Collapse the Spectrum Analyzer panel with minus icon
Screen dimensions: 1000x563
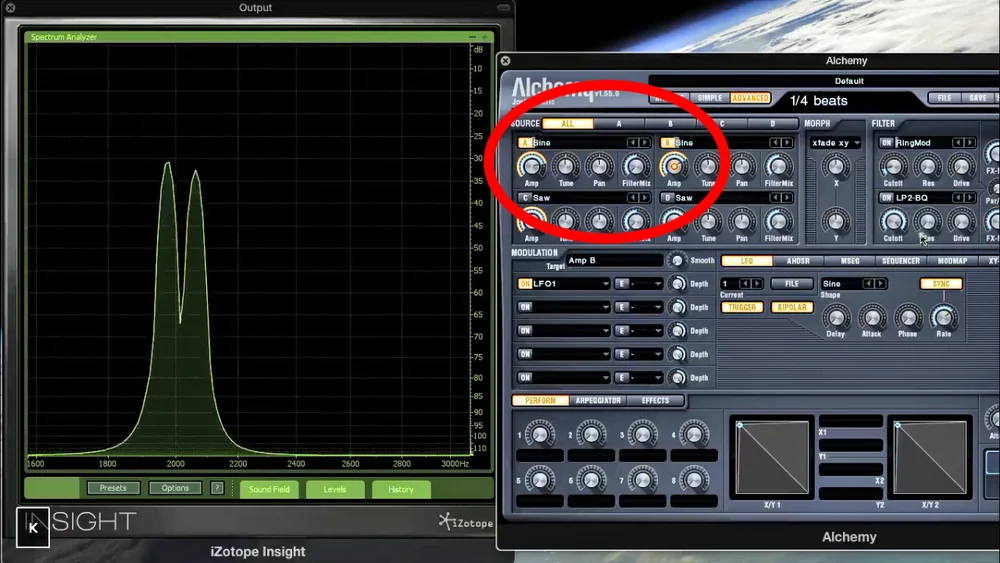(x=473, y=37)
